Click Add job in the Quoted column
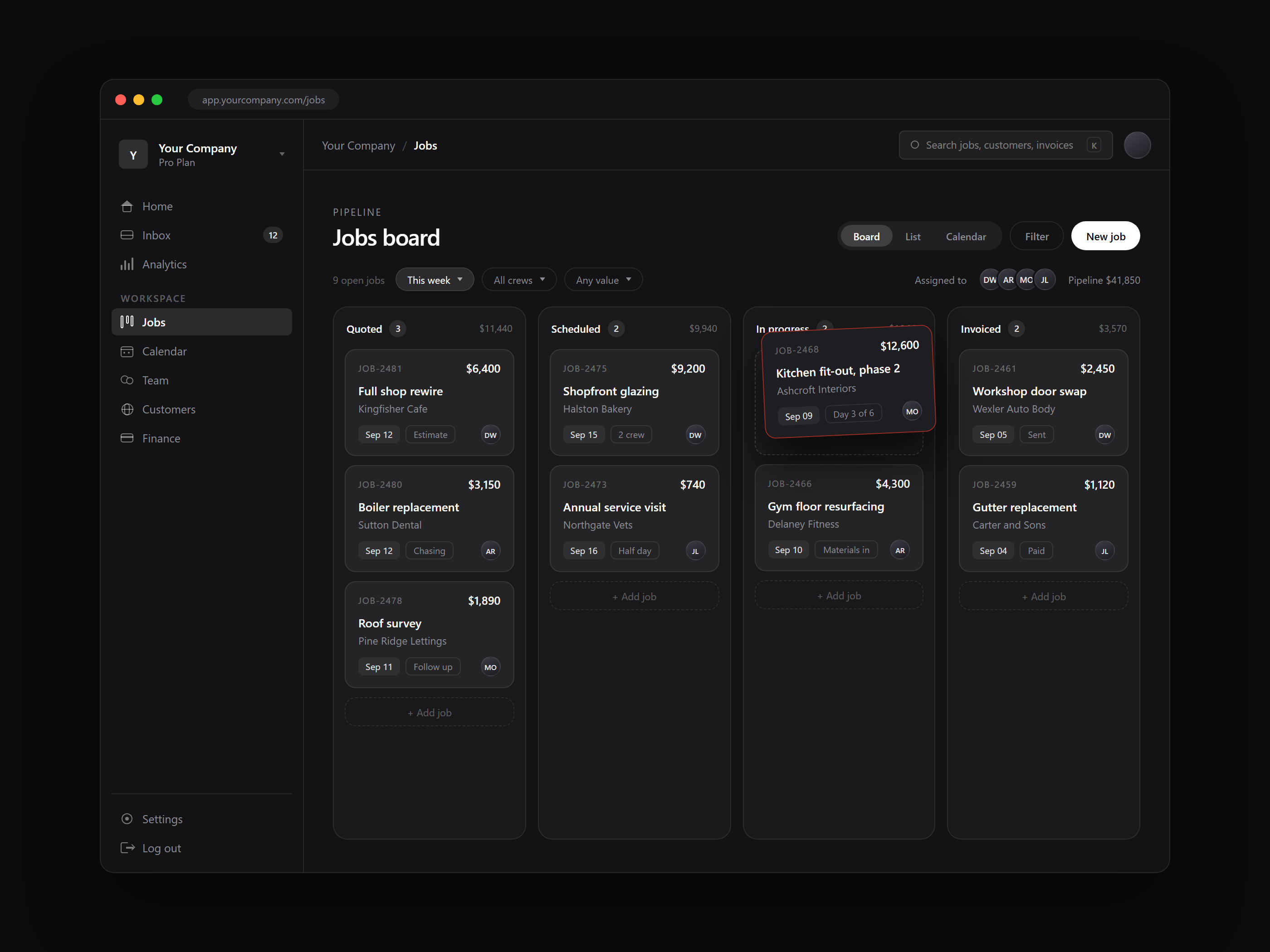1270x952 pixels. [x=430, y=712]
